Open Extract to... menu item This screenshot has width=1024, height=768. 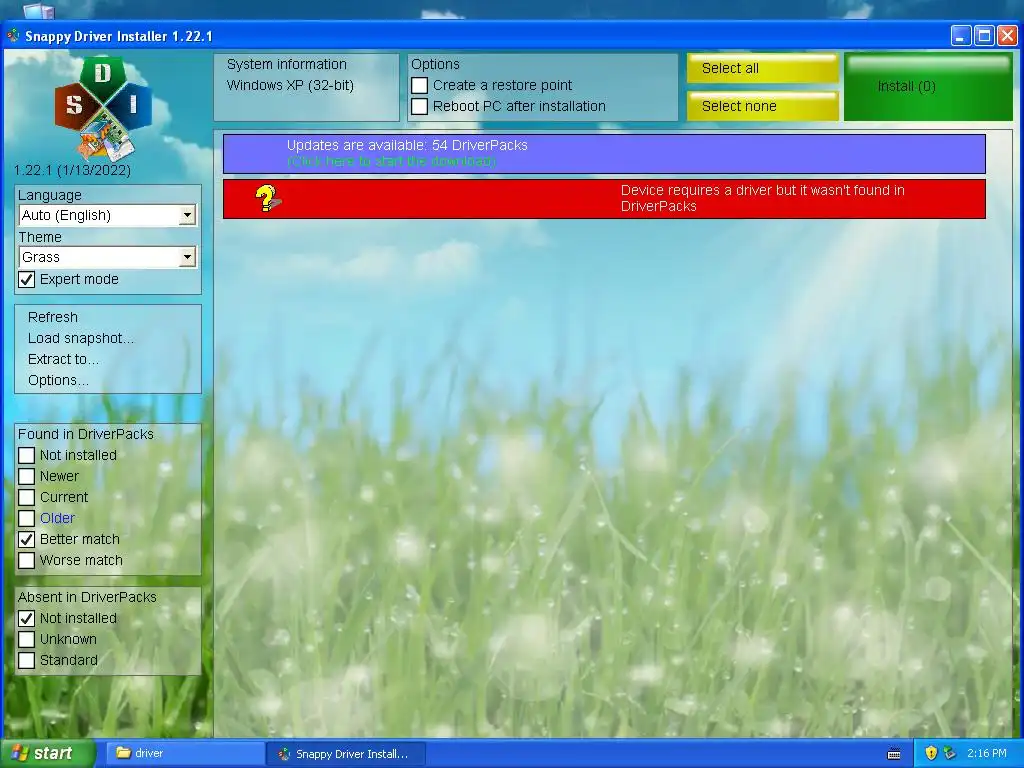coord(63,359)
